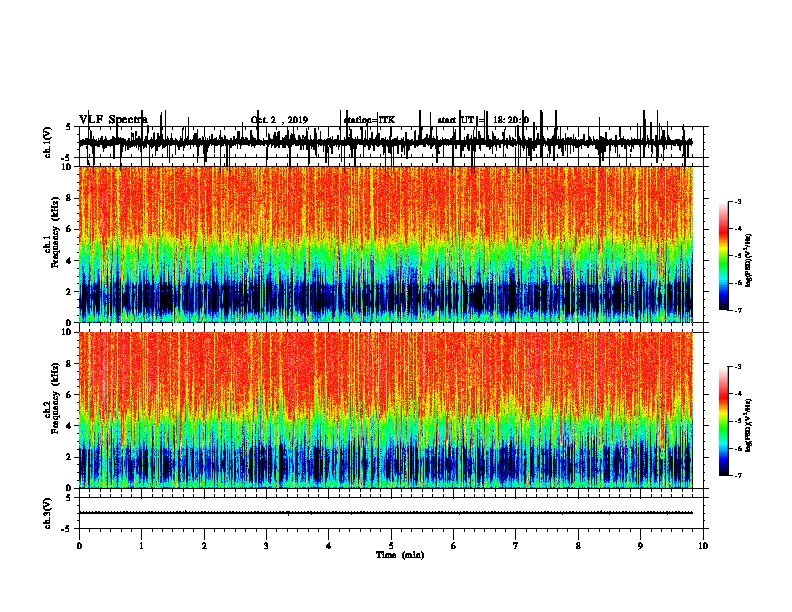Click the ch.3 flat voltage trace panel
Screen dimensions: 792x612
tap(391, 513)
